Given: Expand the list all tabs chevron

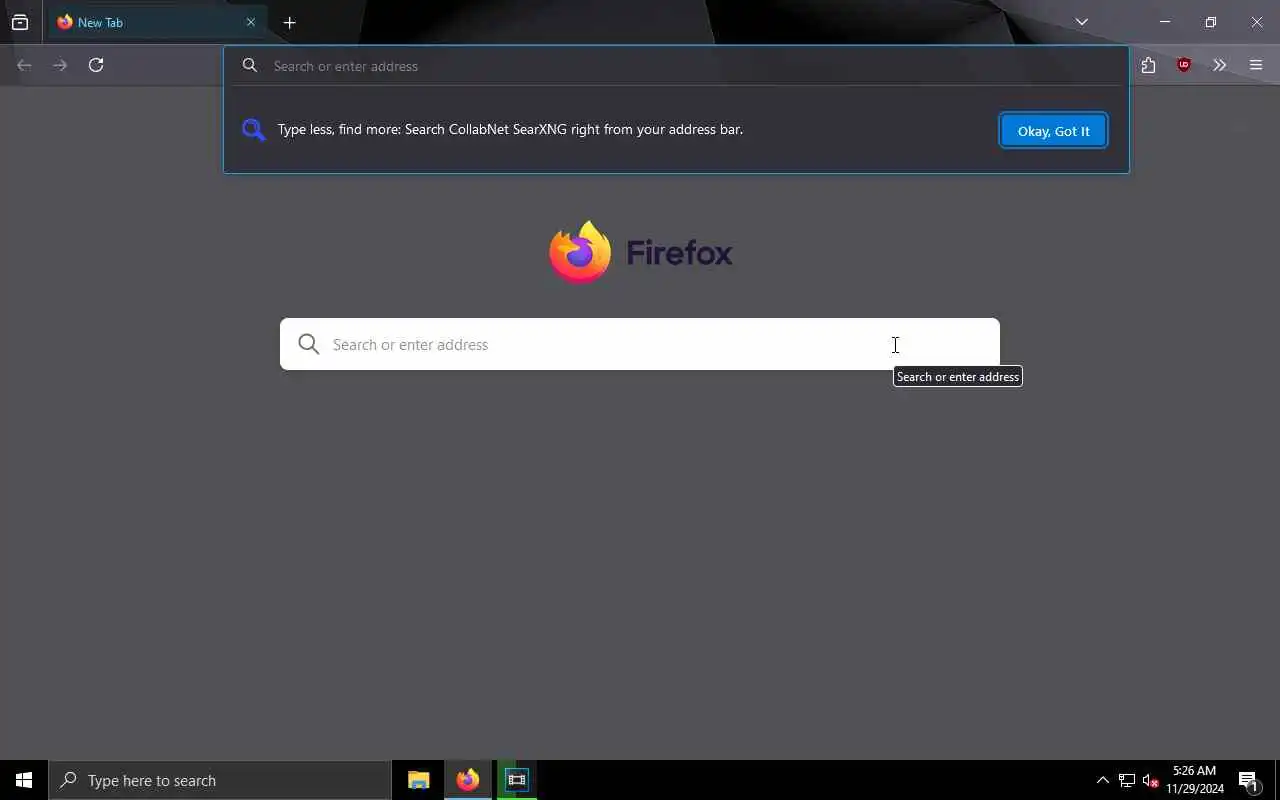Looking at the screenshot, I should (x=1082, y=22).
